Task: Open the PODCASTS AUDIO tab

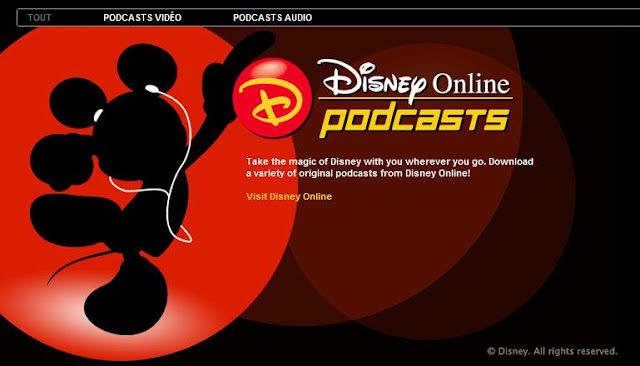Action: point(272,18)
